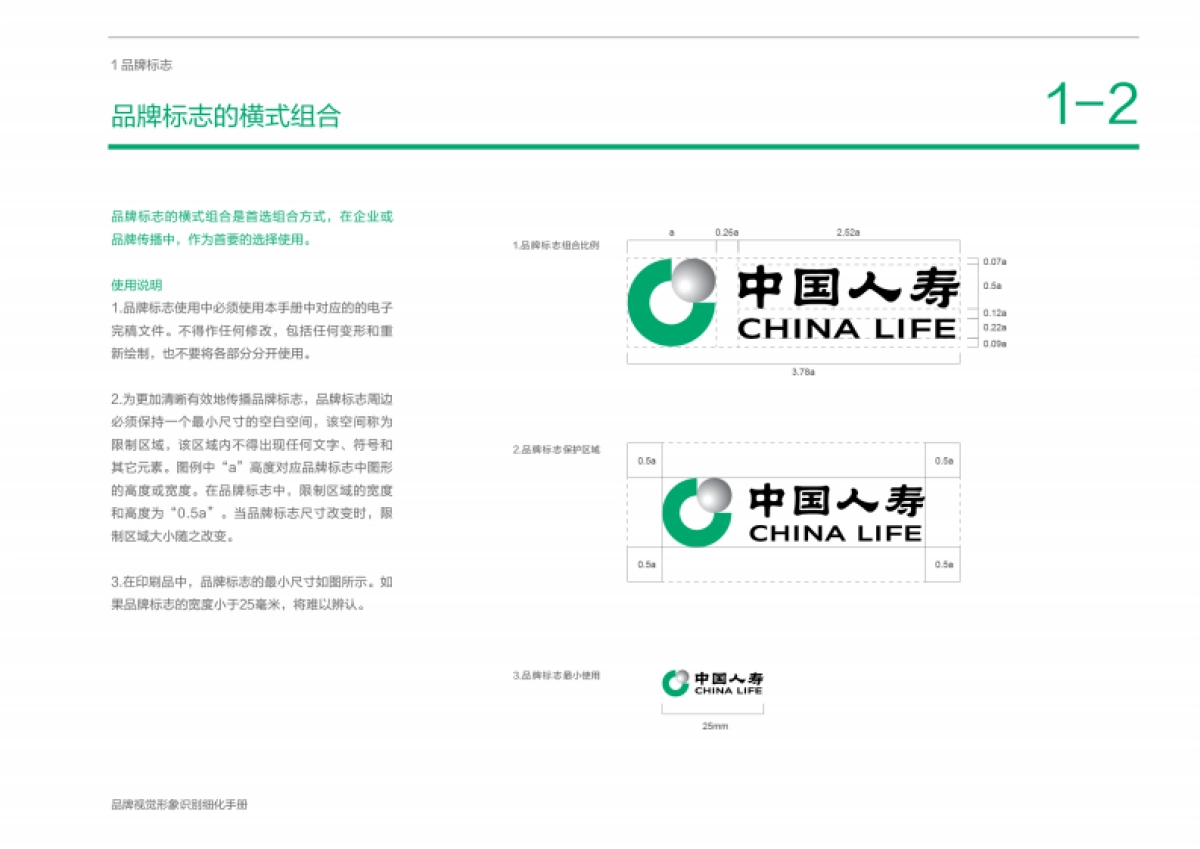Expand the dimension marker labeled '3.78a'

[x=802, y=371]
